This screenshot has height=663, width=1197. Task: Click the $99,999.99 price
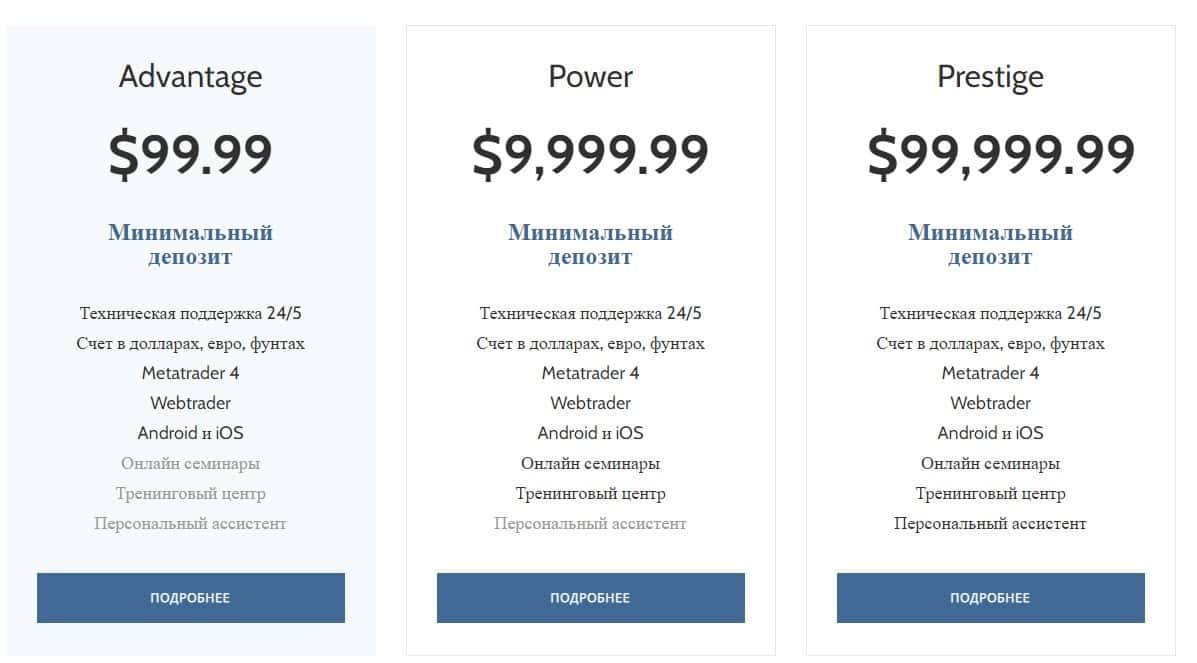point(1000,154)
